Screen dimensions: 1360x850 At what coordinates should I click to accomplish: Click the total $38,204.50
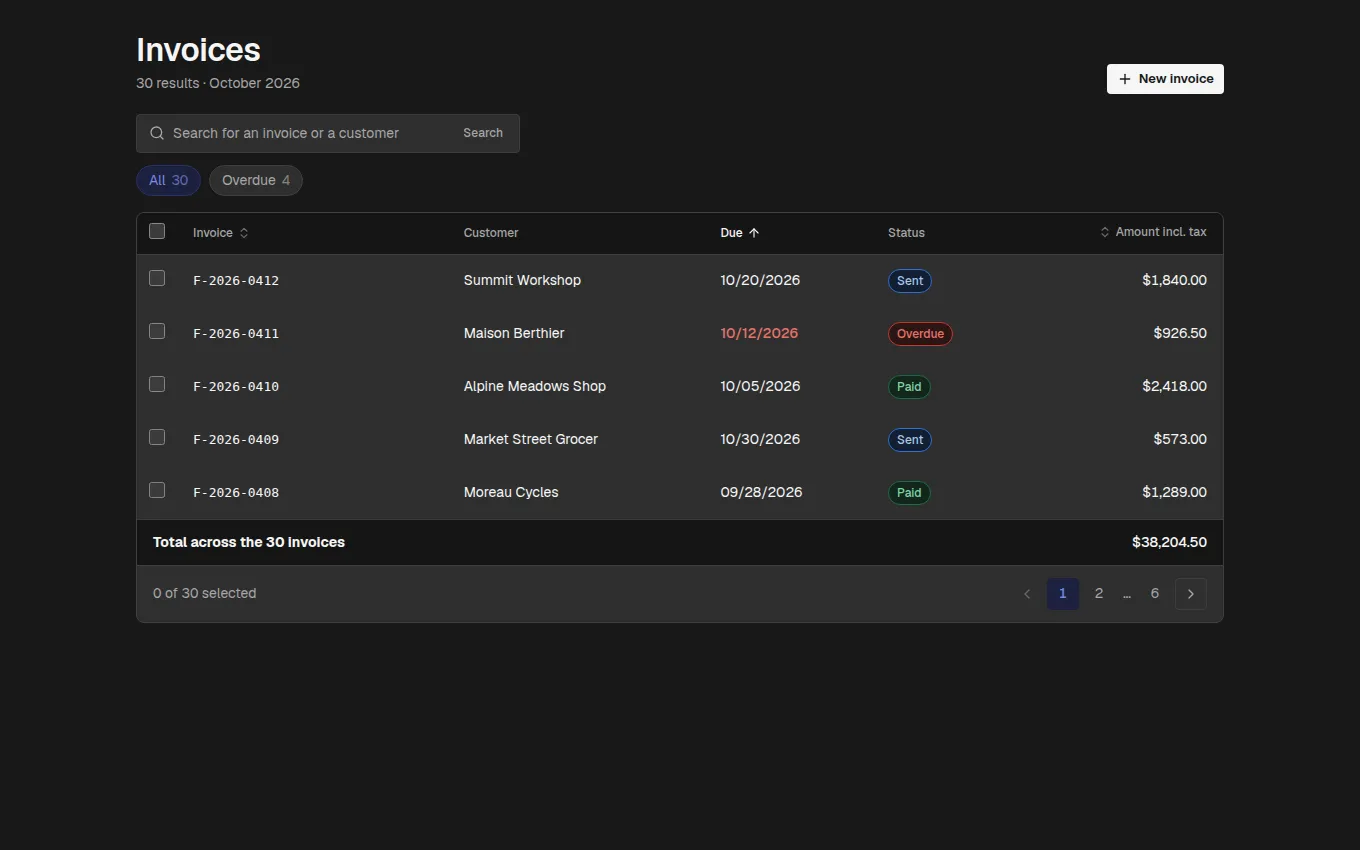coord(1169,542)
